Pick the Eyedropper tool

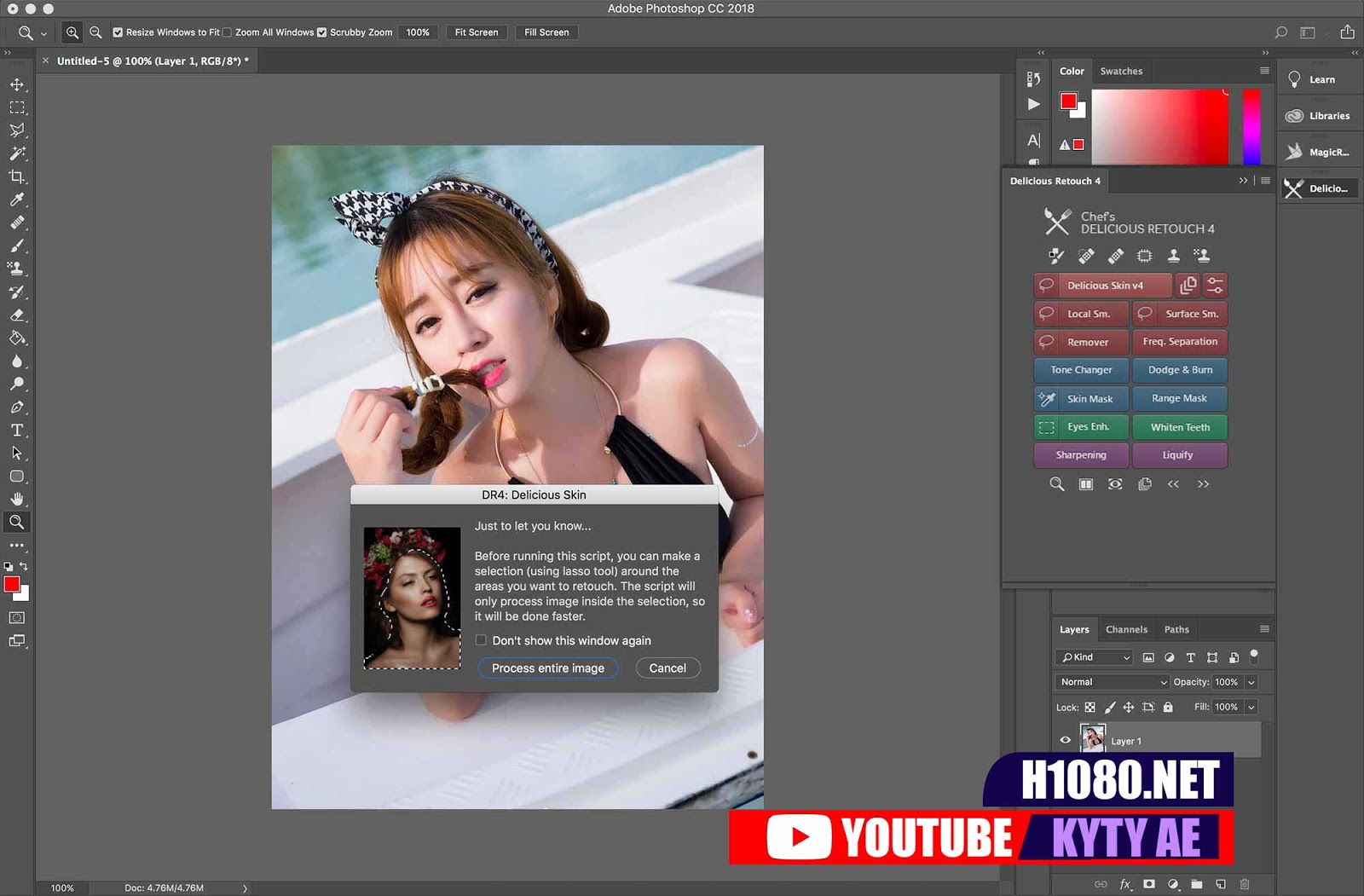pos(17,199)
